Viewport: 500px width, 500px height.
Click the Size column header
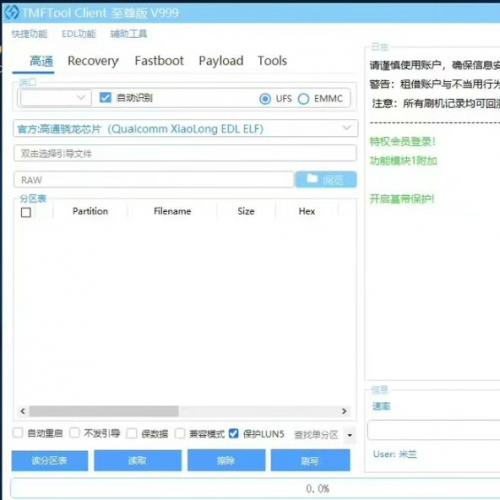[x=246, y=211]
